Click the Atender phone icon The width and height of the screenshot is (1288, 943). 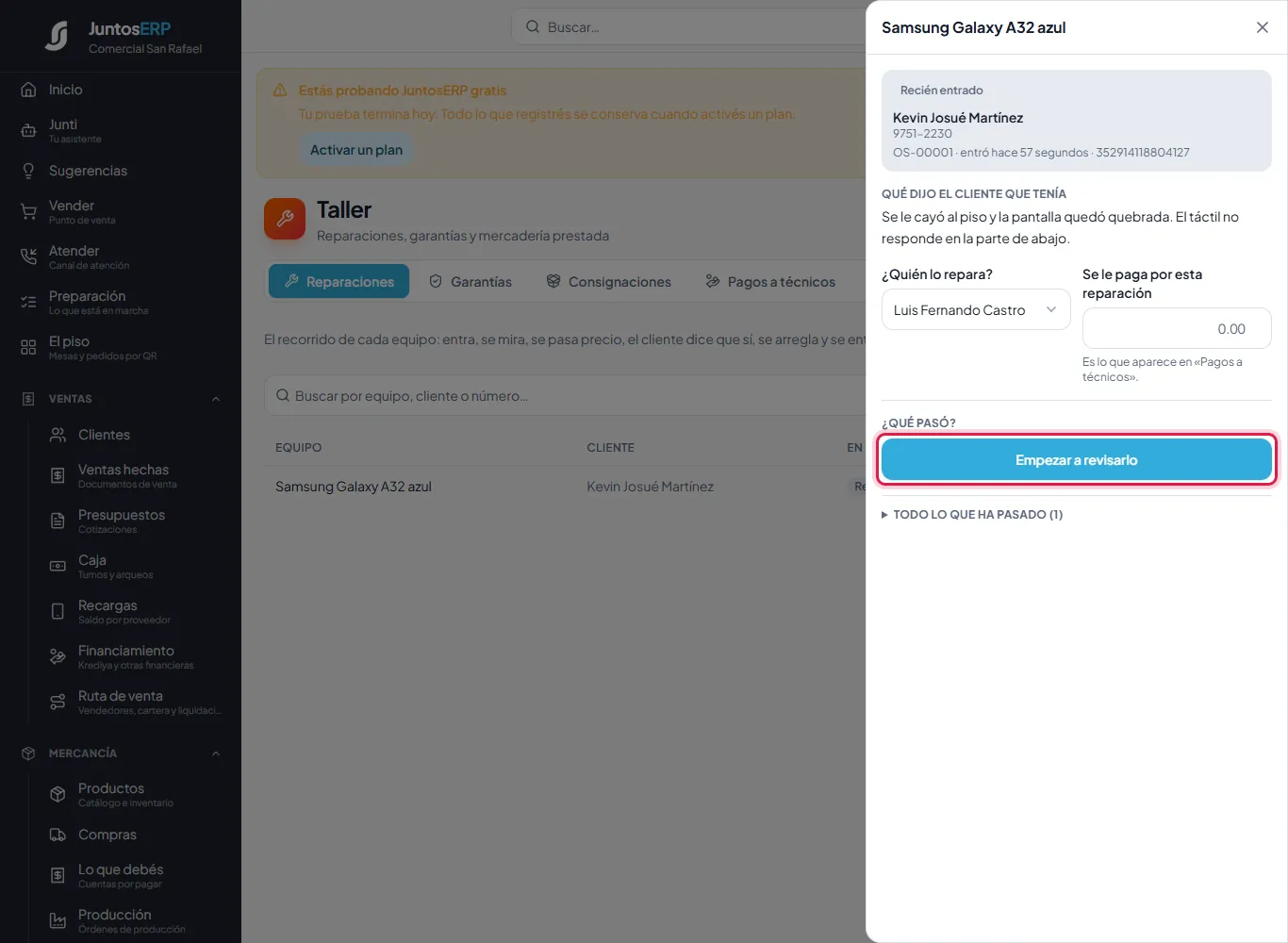tap(28, 257)
